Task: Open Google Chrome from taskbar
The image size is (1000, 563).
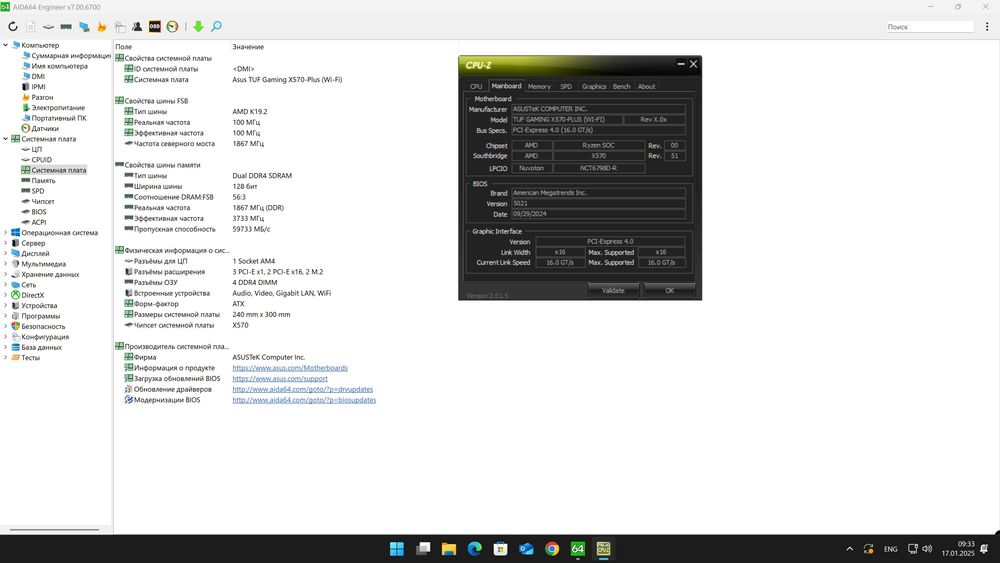Action: 552,549
